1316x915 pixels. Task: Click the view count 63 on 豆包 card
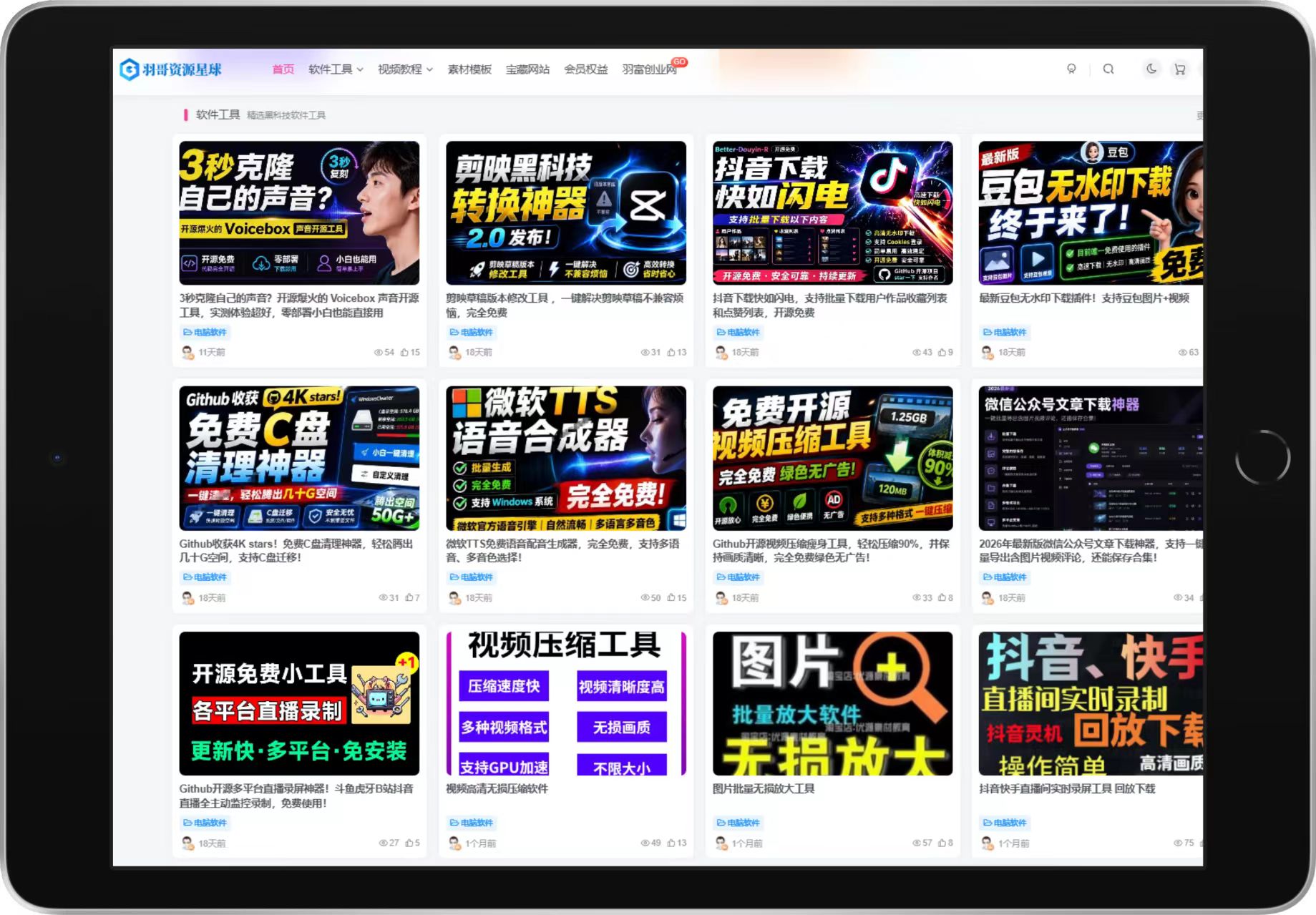(x=1188, y=352)
